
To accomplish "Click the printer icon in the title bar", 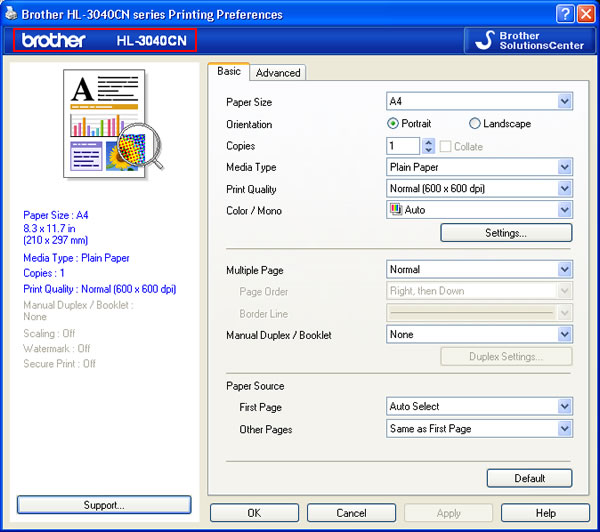I will click(x=11, y=13).
